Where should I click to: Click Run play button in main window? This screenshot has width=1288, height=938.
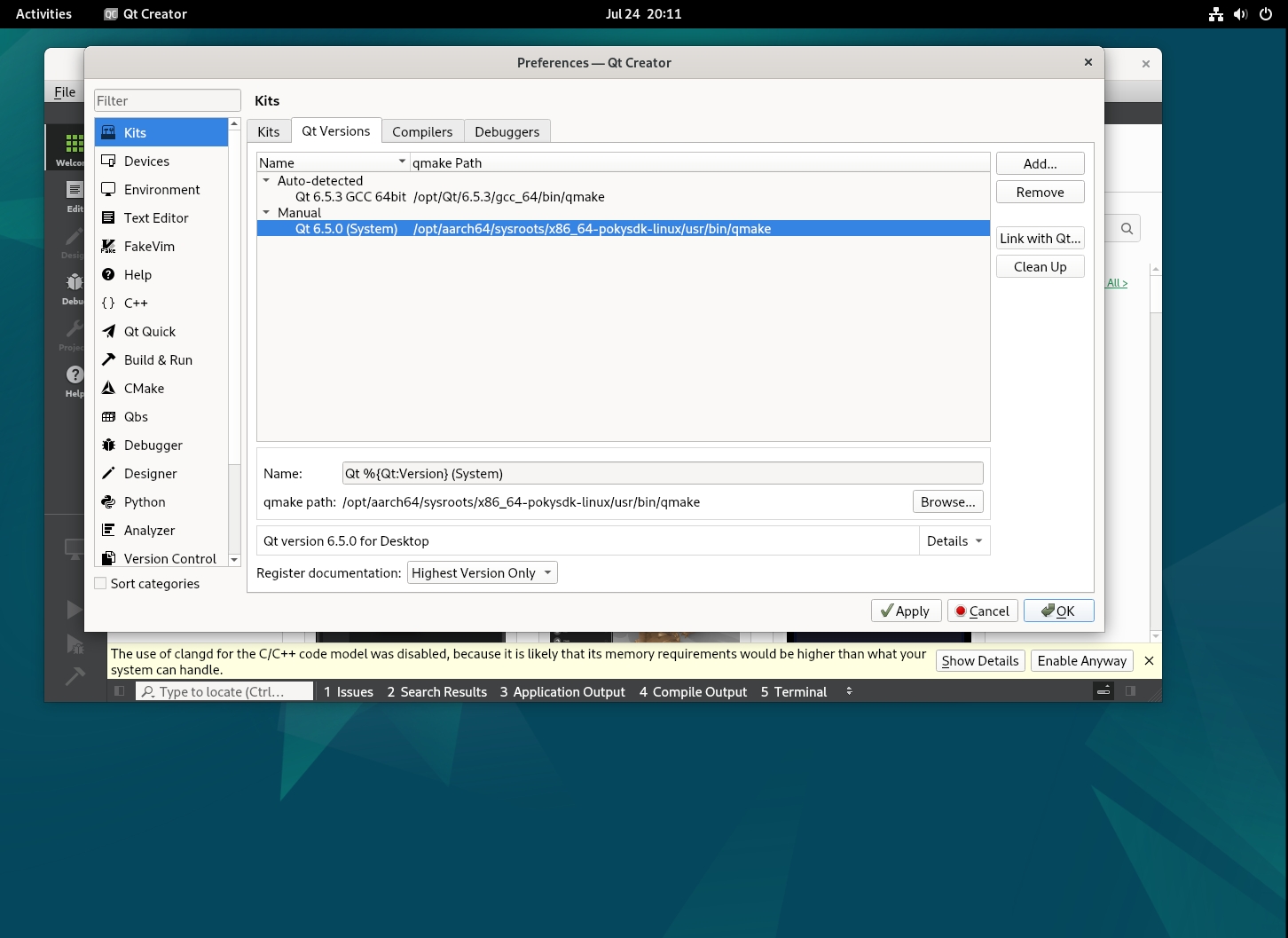[75, 610]
